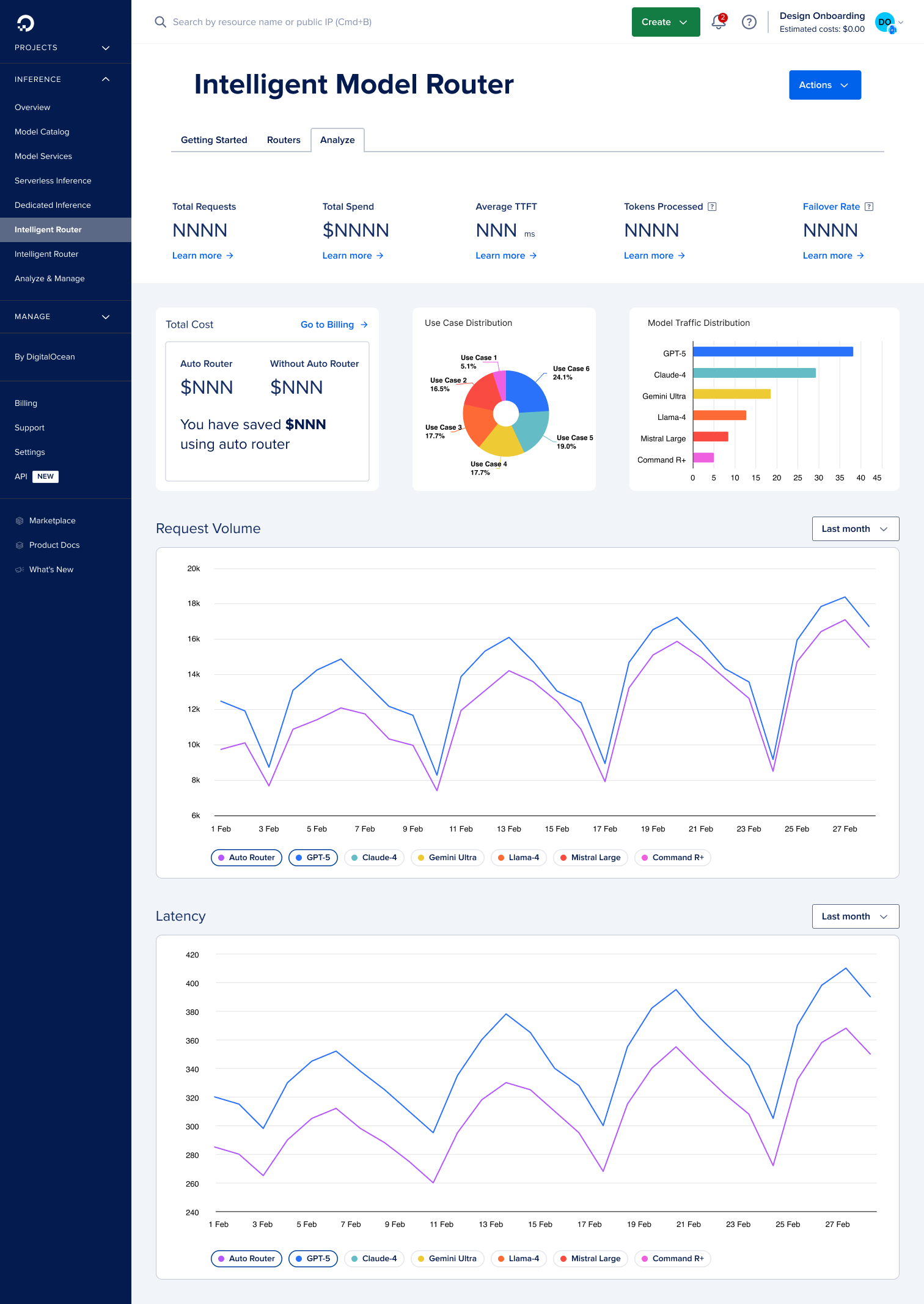Toggle Gemini Ultra in Latency legend
Viewport: 924px width, 1304px height.
pyautogui.click(x=447, y=1259)
